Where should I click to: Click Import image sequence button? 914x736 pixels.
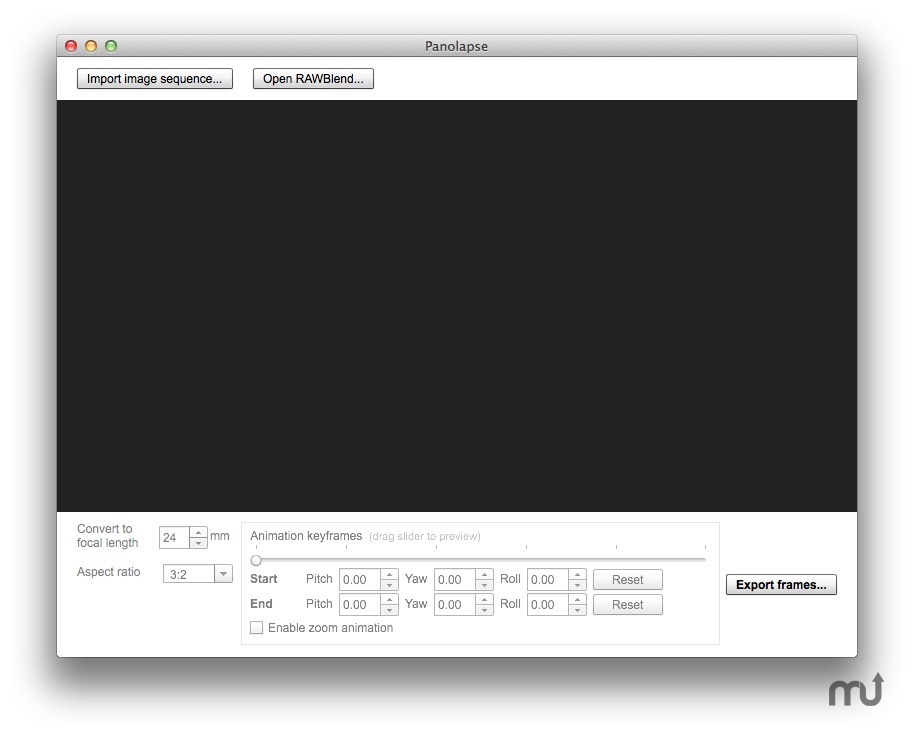click(154, 79)
